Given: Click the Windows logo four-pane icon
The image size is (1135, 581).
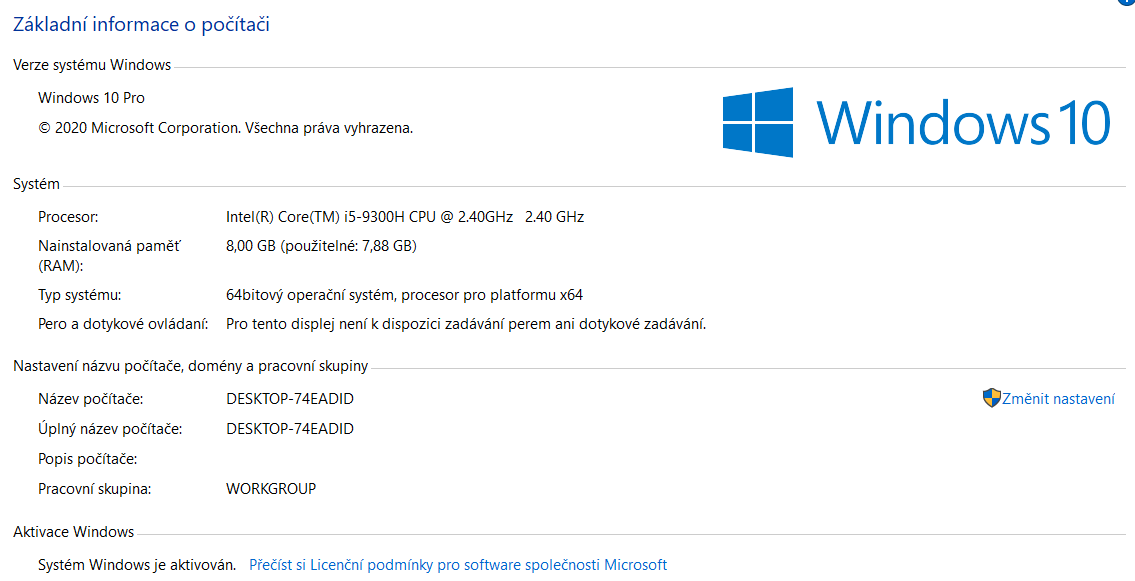Looking at the screenshot, I should click(x=758, y=122).
